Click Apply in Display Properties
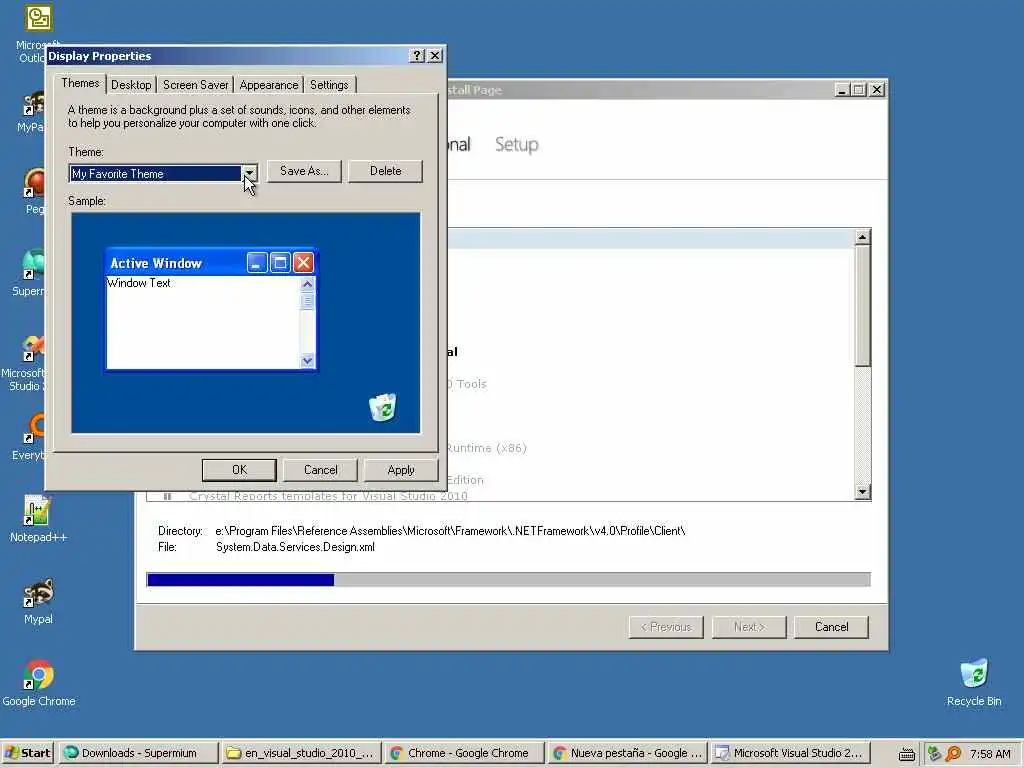 tap(400, 470)
